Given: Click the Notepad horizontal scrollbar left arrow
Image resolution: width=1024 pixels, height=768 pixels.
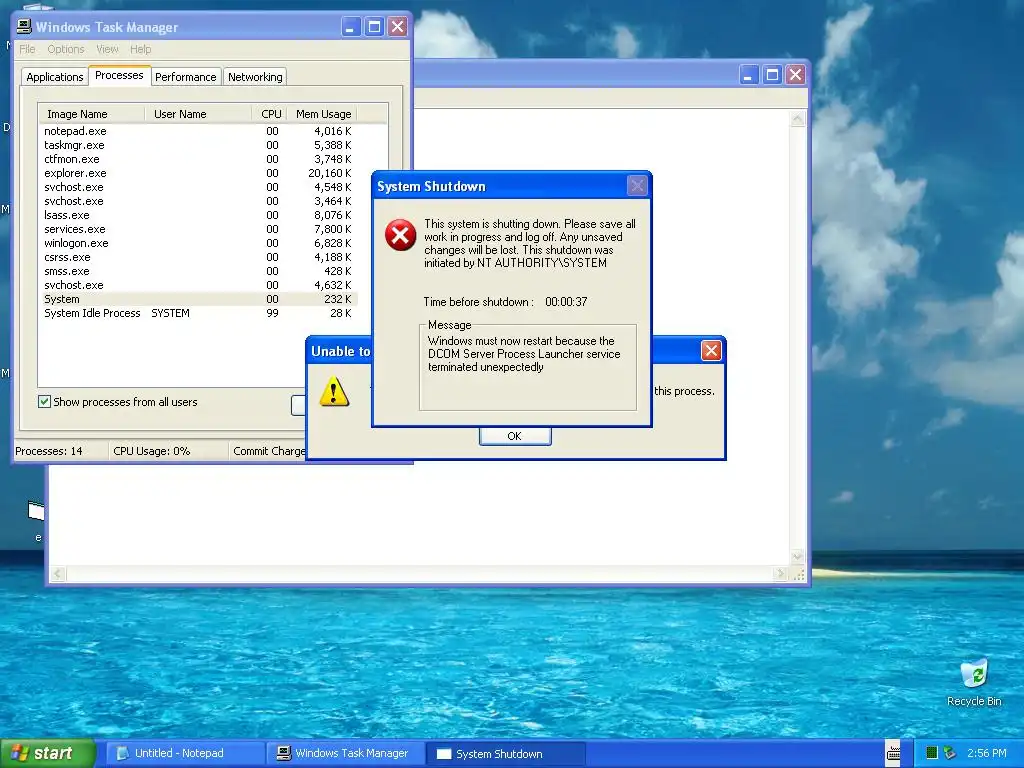Looking at the screenshot, I should (x=57, y=574).
